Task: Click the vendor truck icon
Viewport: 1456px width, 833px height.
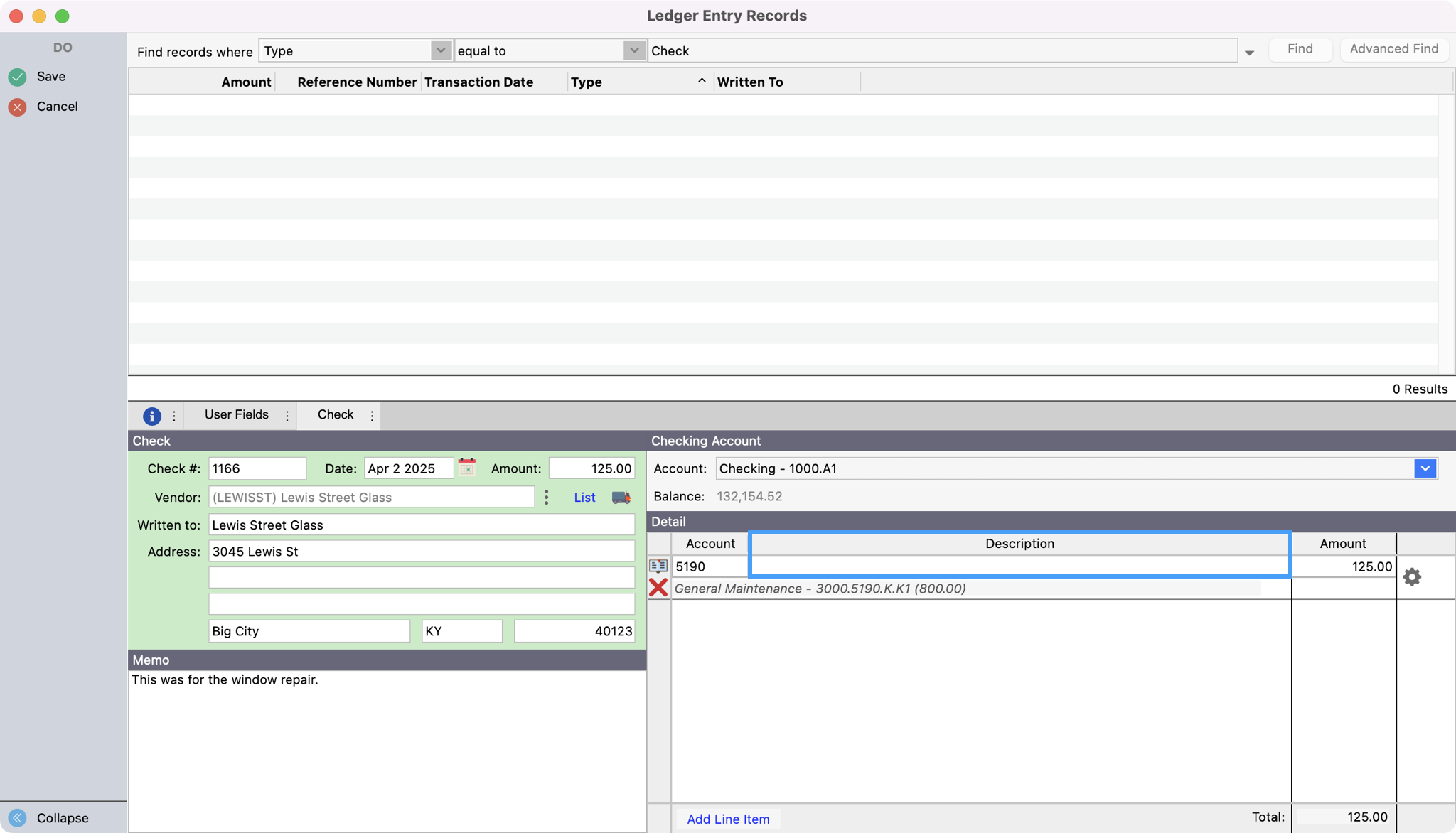Action: (621, 498)
